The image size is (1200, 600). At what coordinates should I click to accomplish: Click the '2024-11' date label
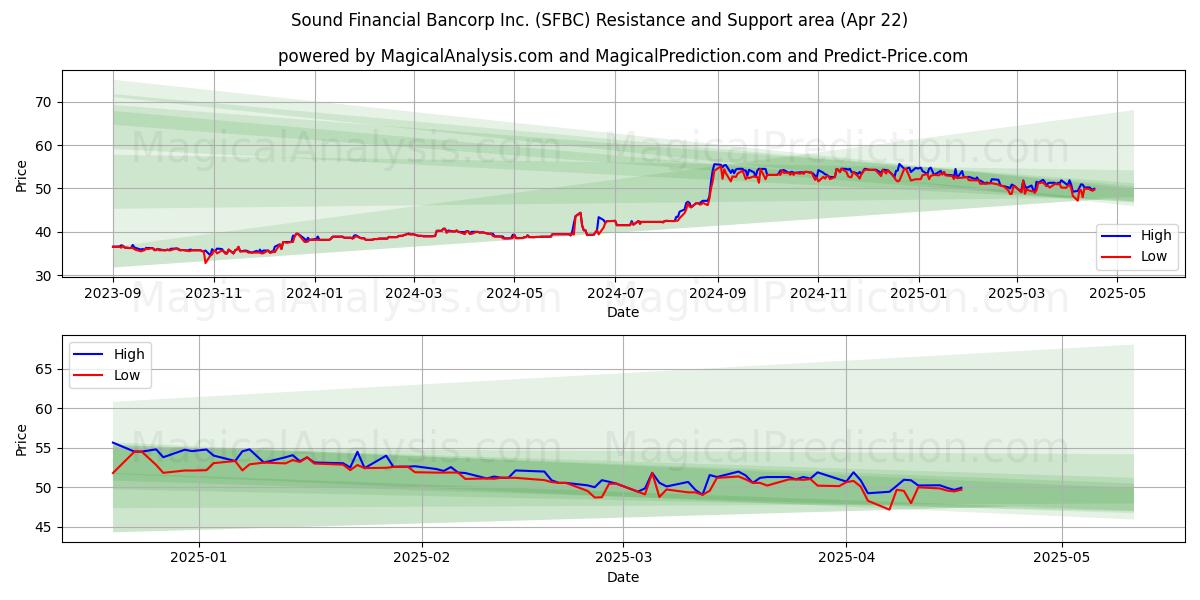[818, 293]
